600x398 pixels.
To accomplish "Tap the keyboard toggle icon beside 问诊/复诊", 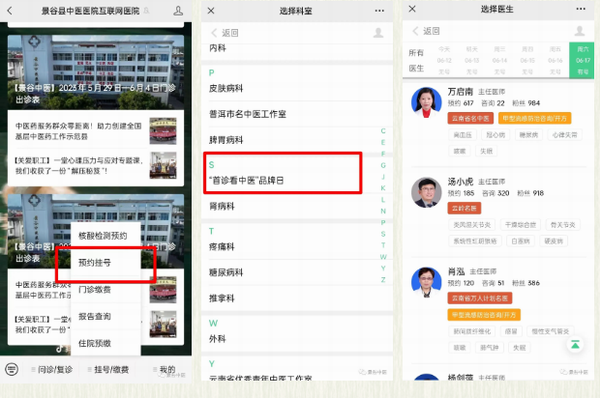I will point(11,369).
